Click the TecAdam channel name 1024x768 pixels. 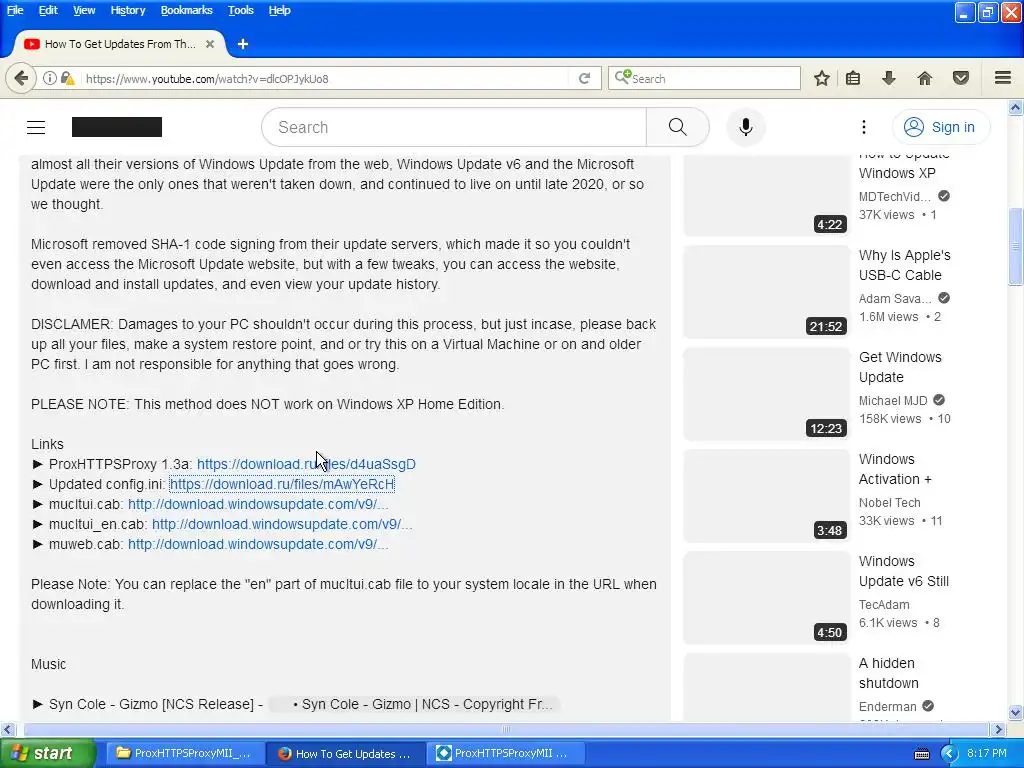pyautogui.click(x=884, y=604)
